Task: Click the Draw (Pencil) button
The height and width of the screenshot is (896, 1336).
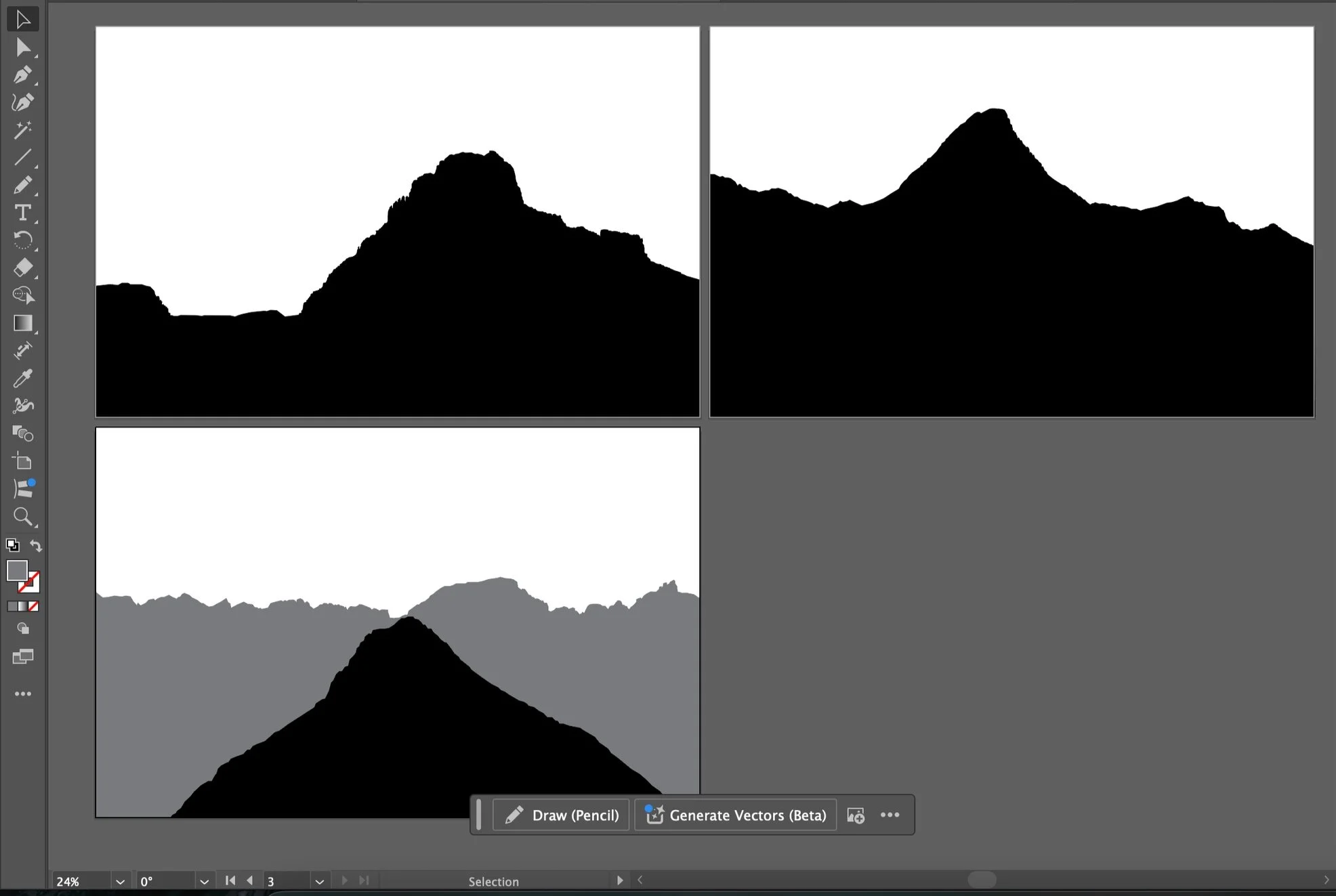Action: 561,815
